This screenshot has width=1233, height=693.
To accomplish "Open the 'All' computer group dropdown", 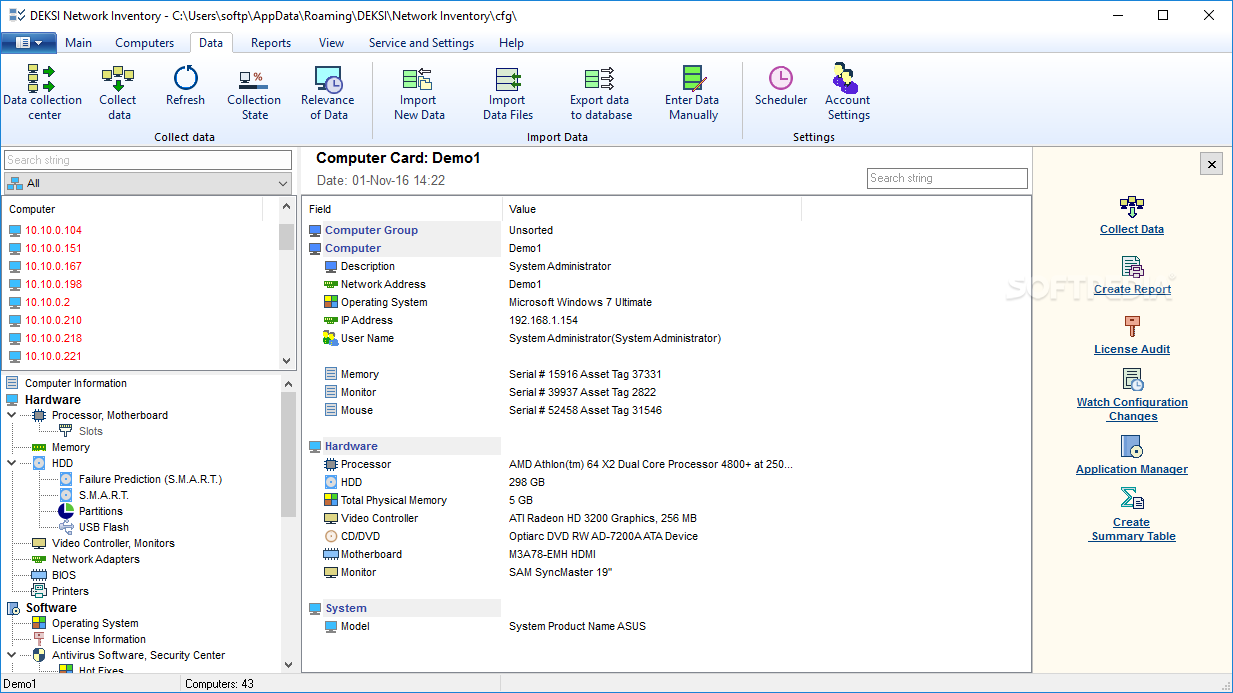I will click(x=147, y=183).
